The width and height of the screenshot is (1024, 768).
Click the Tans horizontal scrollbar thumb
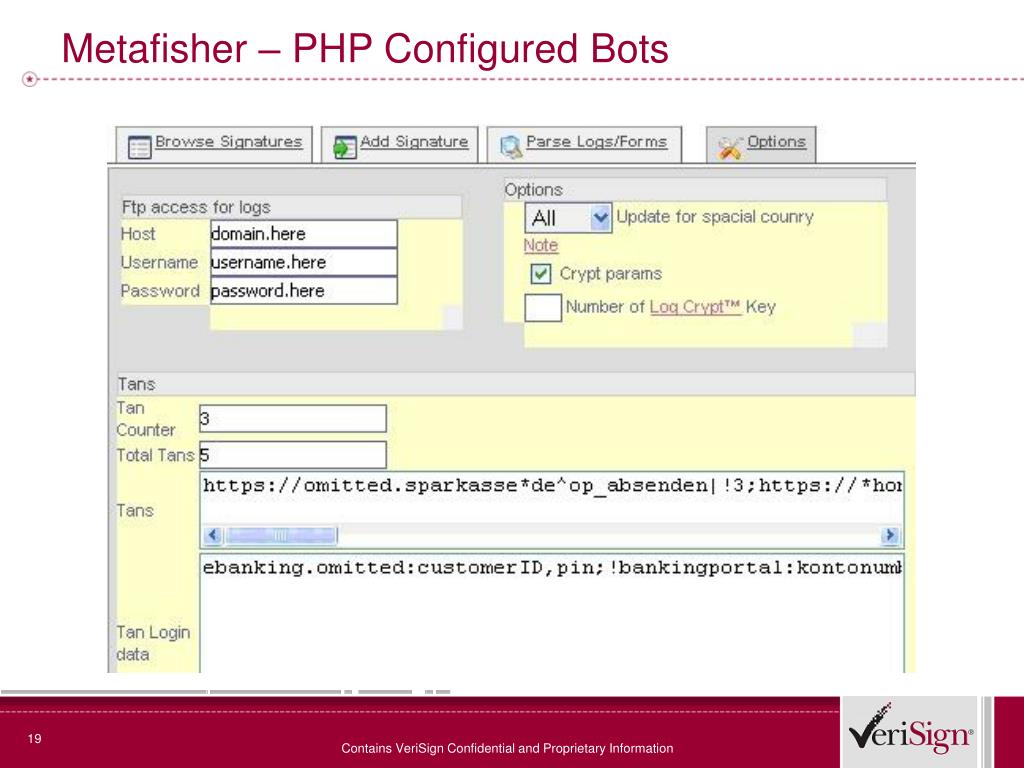pyautogui.click(x=280, y=536)
